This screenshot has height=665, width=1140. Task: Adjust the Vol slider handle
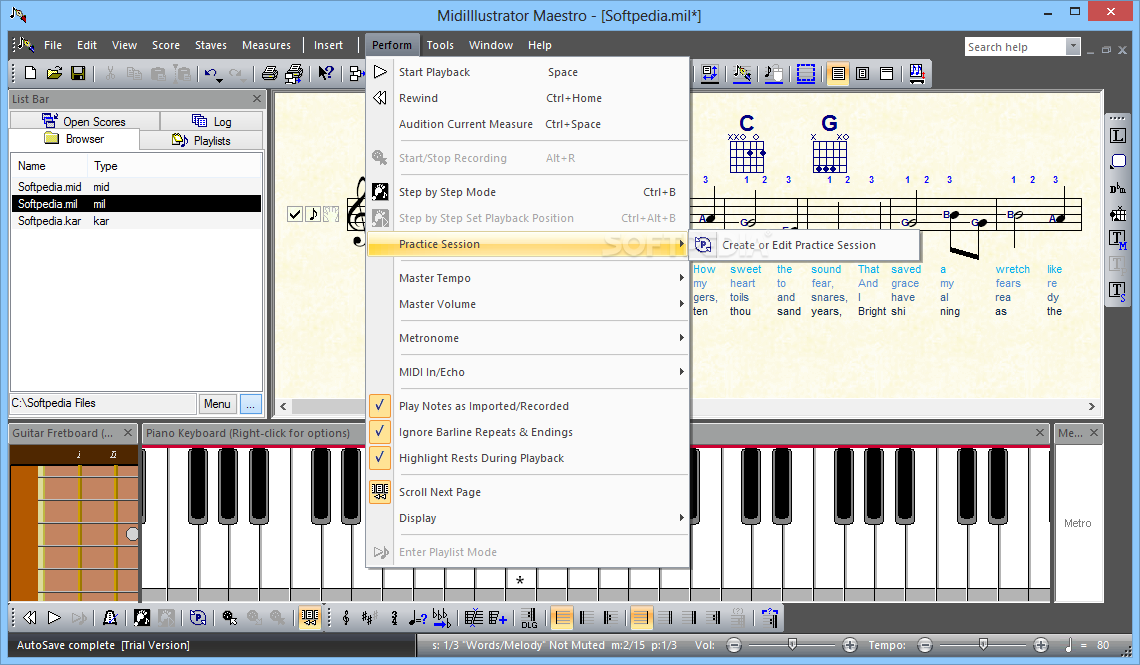[792, 644]
